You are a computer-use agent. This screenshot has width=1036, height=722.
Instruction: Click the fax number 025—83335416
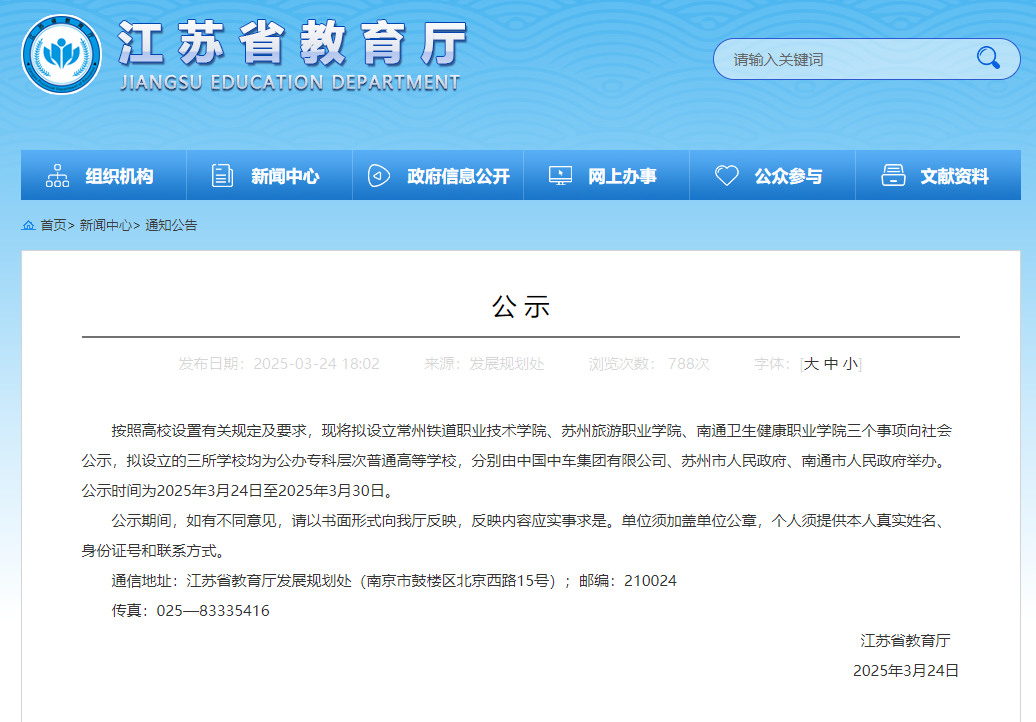(x=213, y=610)
